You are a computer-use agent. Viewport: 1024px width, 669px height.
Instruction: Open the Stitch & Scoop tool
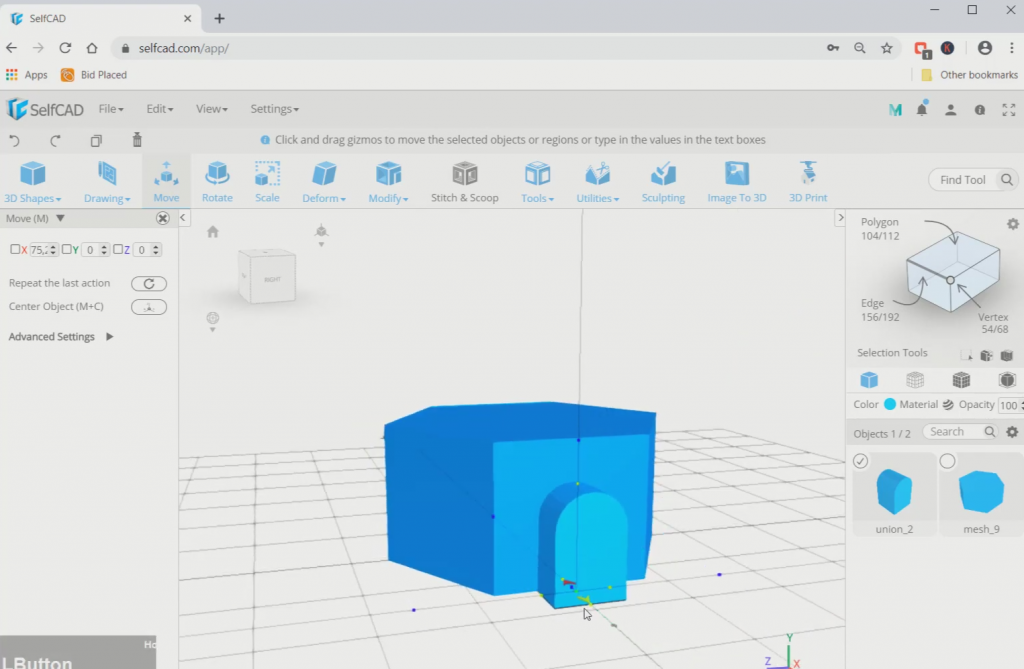coord(464,180)
